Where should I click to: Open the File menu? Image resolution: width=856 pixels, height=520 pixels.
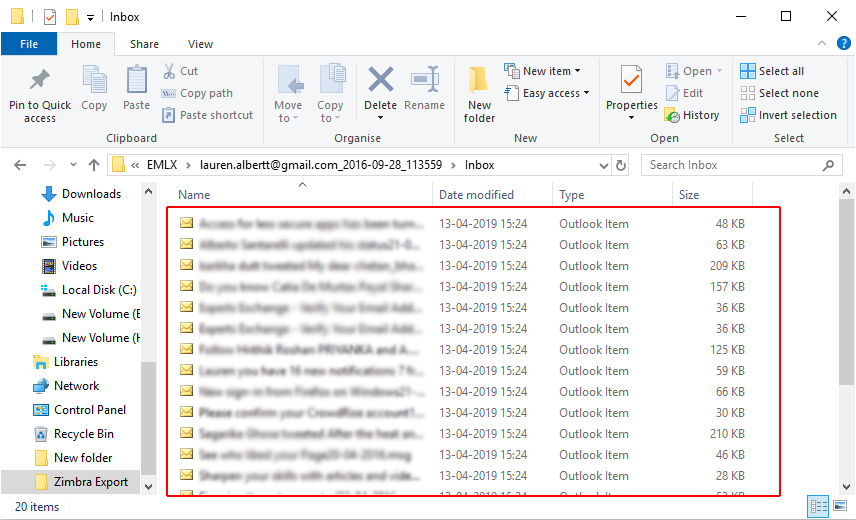pyautogui.click(x=29, y=44)
